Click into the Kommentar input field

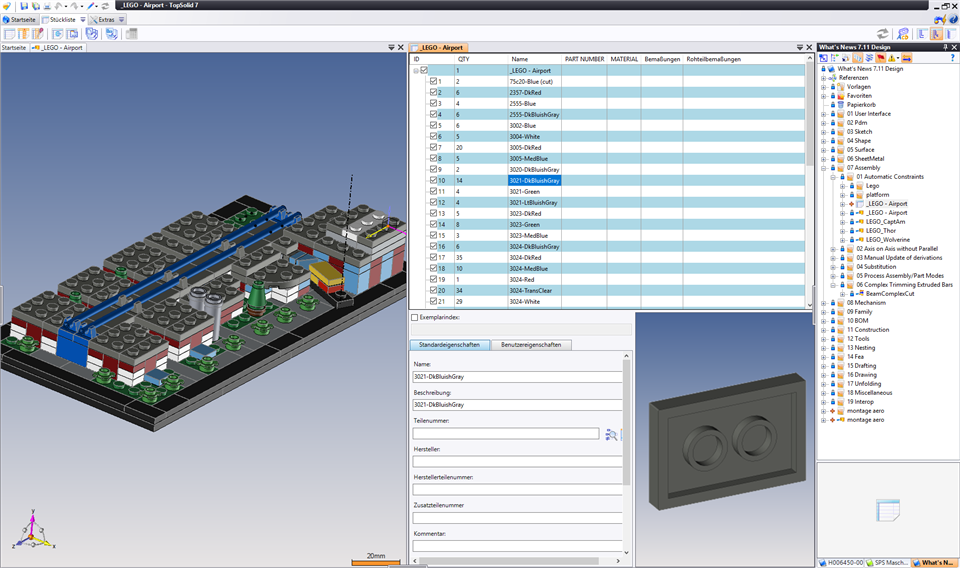click(517, 546)
